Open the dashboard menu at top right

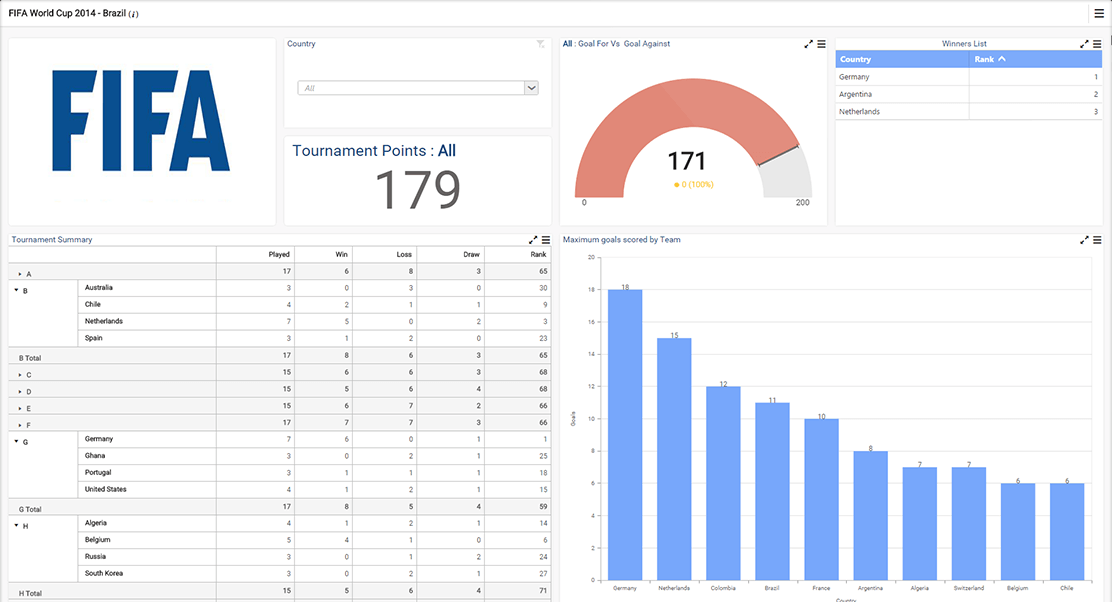[1100, 13]
